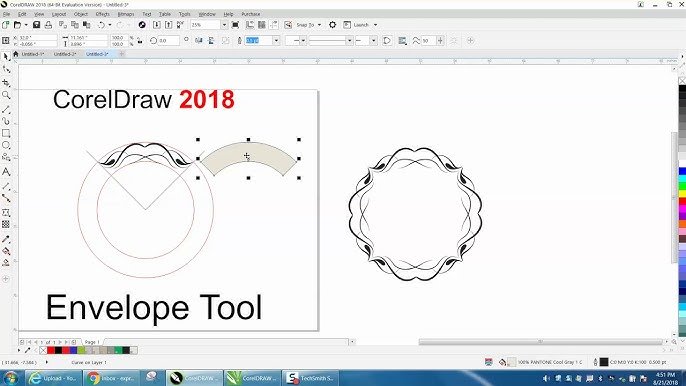Open the Effects menu

[x=102, y=14]
